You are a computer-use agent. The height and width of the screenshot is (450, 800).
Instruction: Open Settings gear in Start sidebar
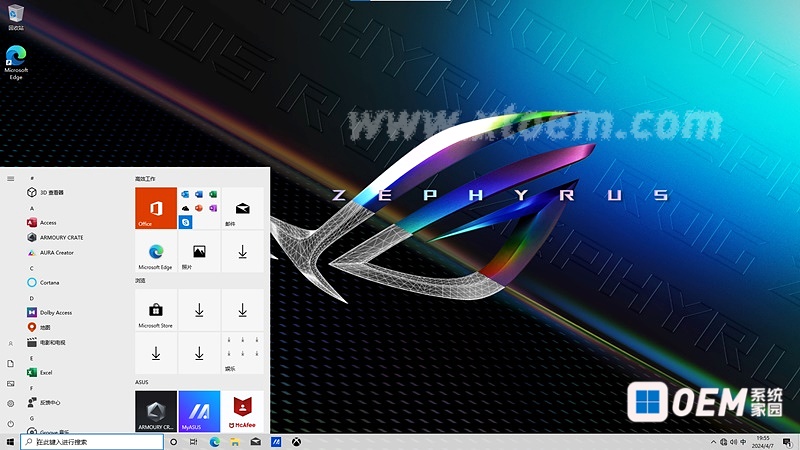point(11,404)
